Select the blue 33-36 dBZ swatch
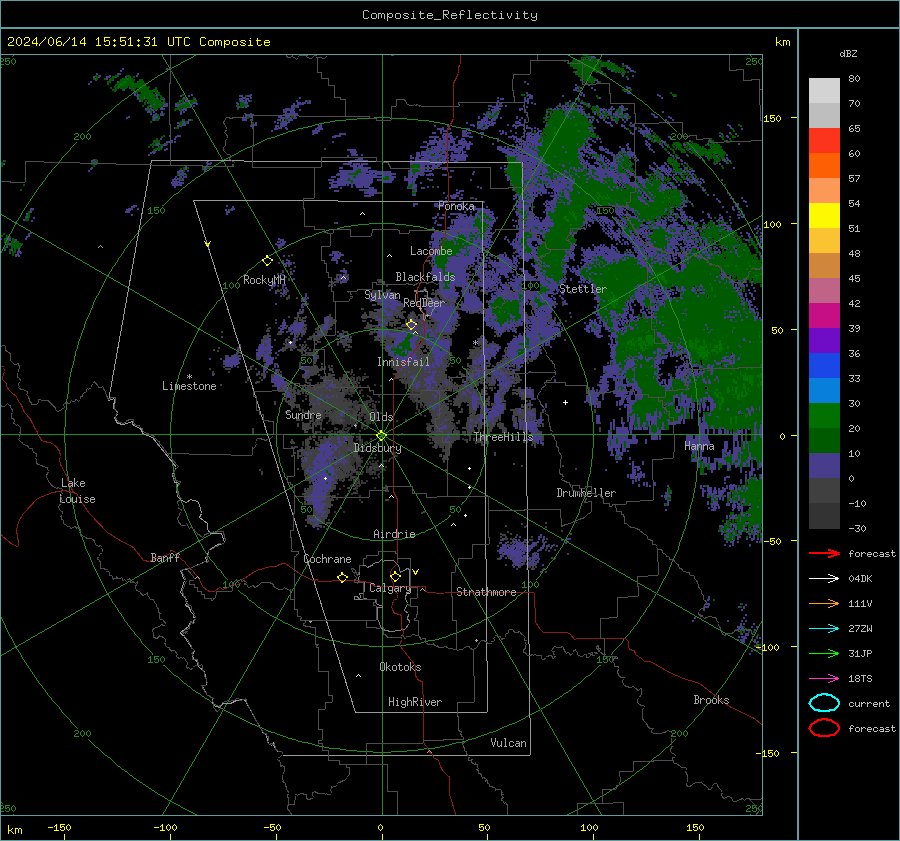900x841 pixels. click(x=824, y=366)
